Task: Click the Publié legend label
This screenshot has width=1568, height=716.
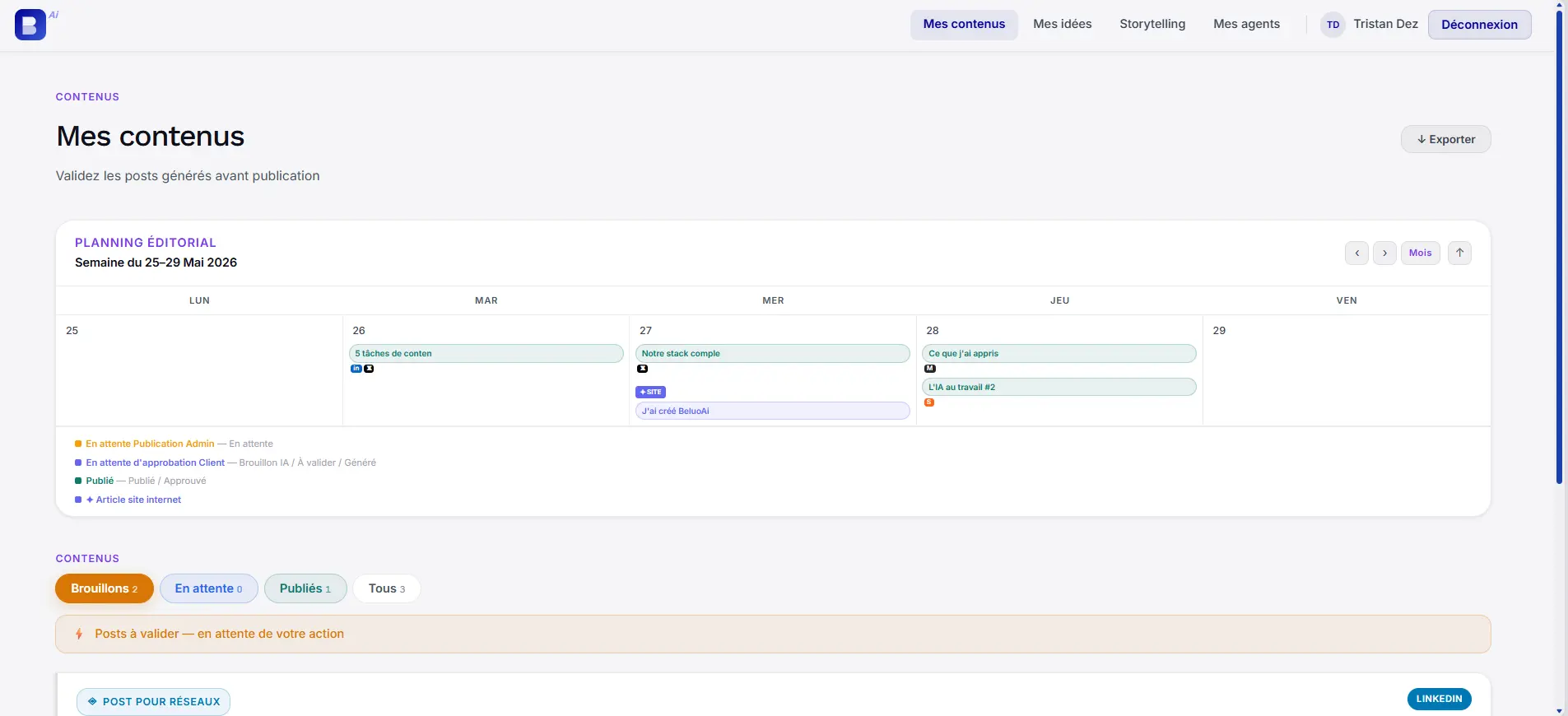Action: 100,481
